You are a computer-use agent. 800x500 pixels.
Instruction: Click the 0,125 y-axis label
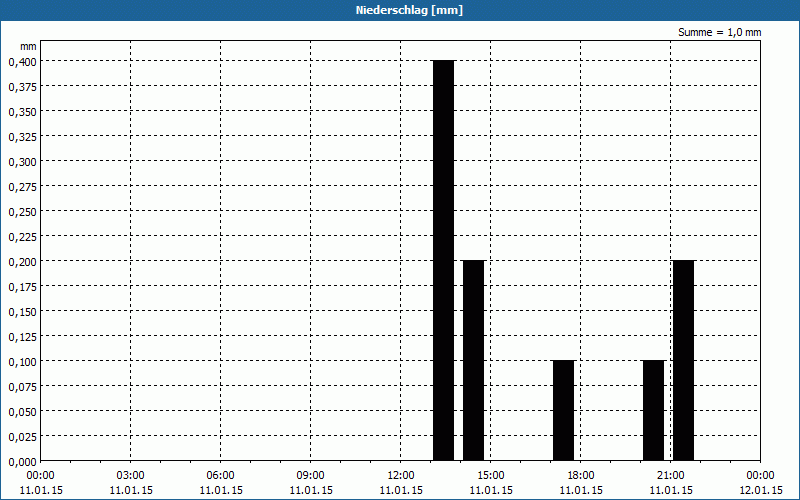pyautogui.click(x=22, y=337)
